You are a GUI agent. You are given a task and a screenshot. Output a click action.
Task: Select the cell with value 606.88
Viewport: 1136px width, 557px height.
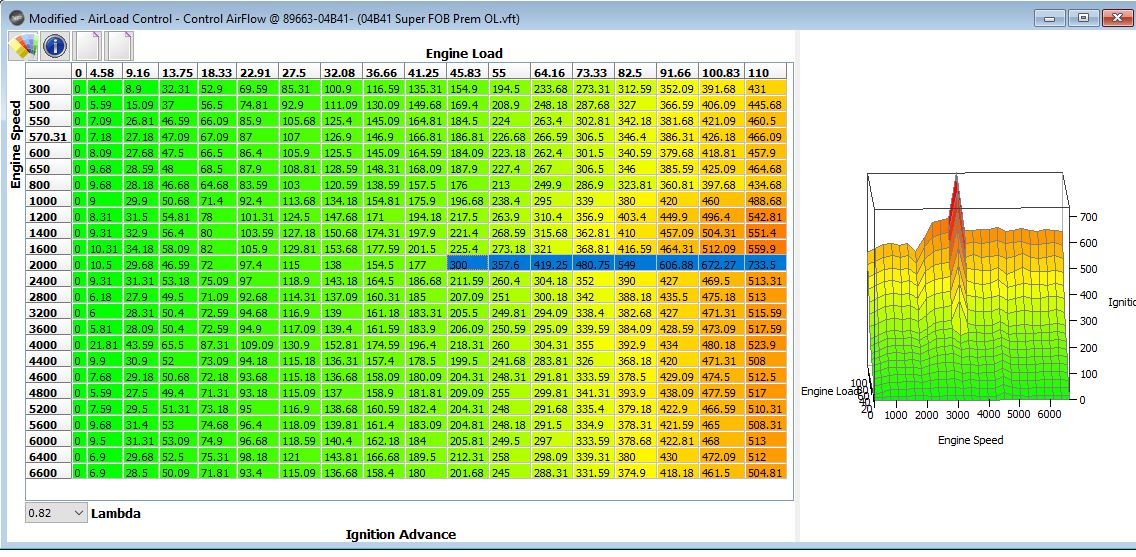tap(678, 264)
